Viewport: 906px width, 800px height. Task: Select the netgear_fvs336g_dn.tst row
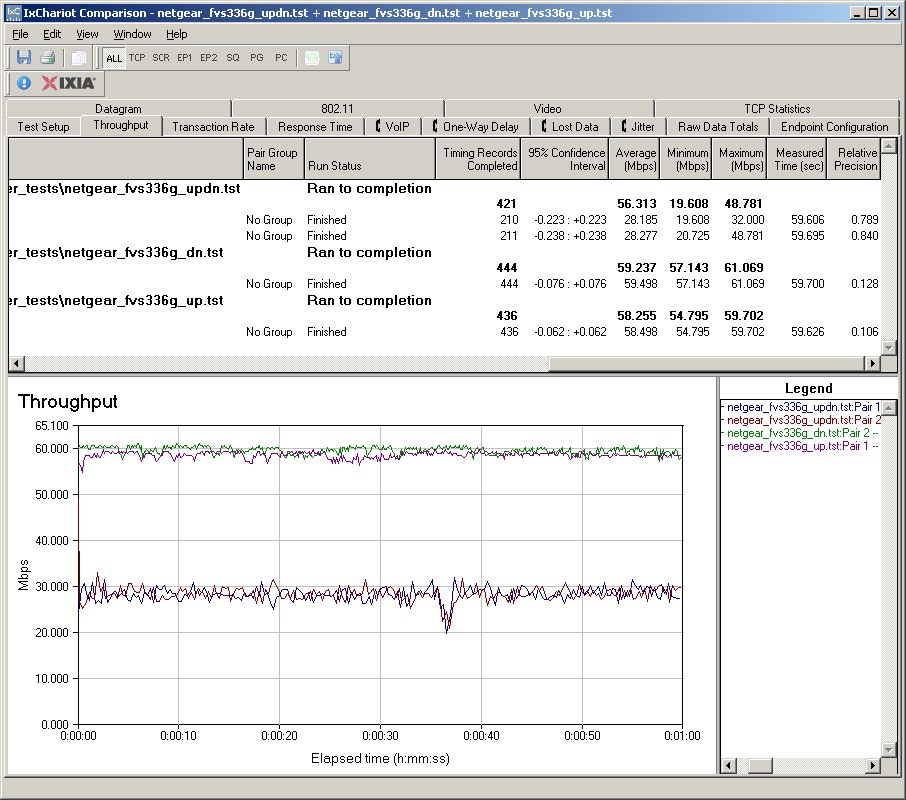tap(444, 252)
